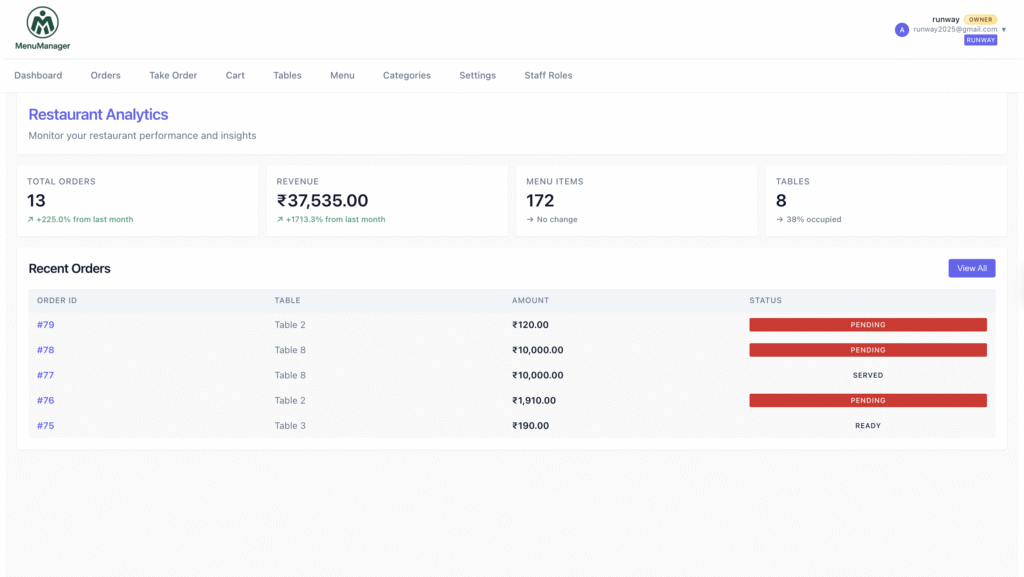Image resolution: width=1024 pixels, height=577 pixels.
Task: Open order #79 link
Action: click(x=46, y=324)
